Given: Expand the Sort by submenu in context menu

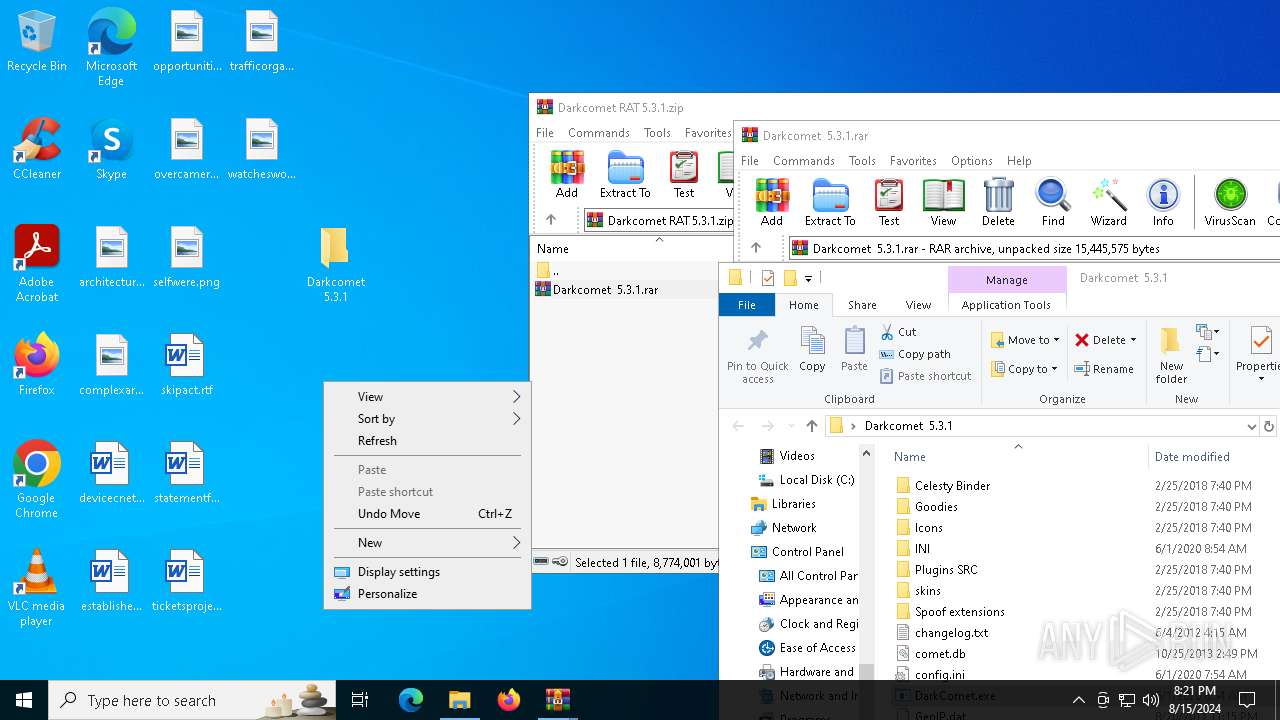Looking at the screenshot, I should click(x=429, y=419).
